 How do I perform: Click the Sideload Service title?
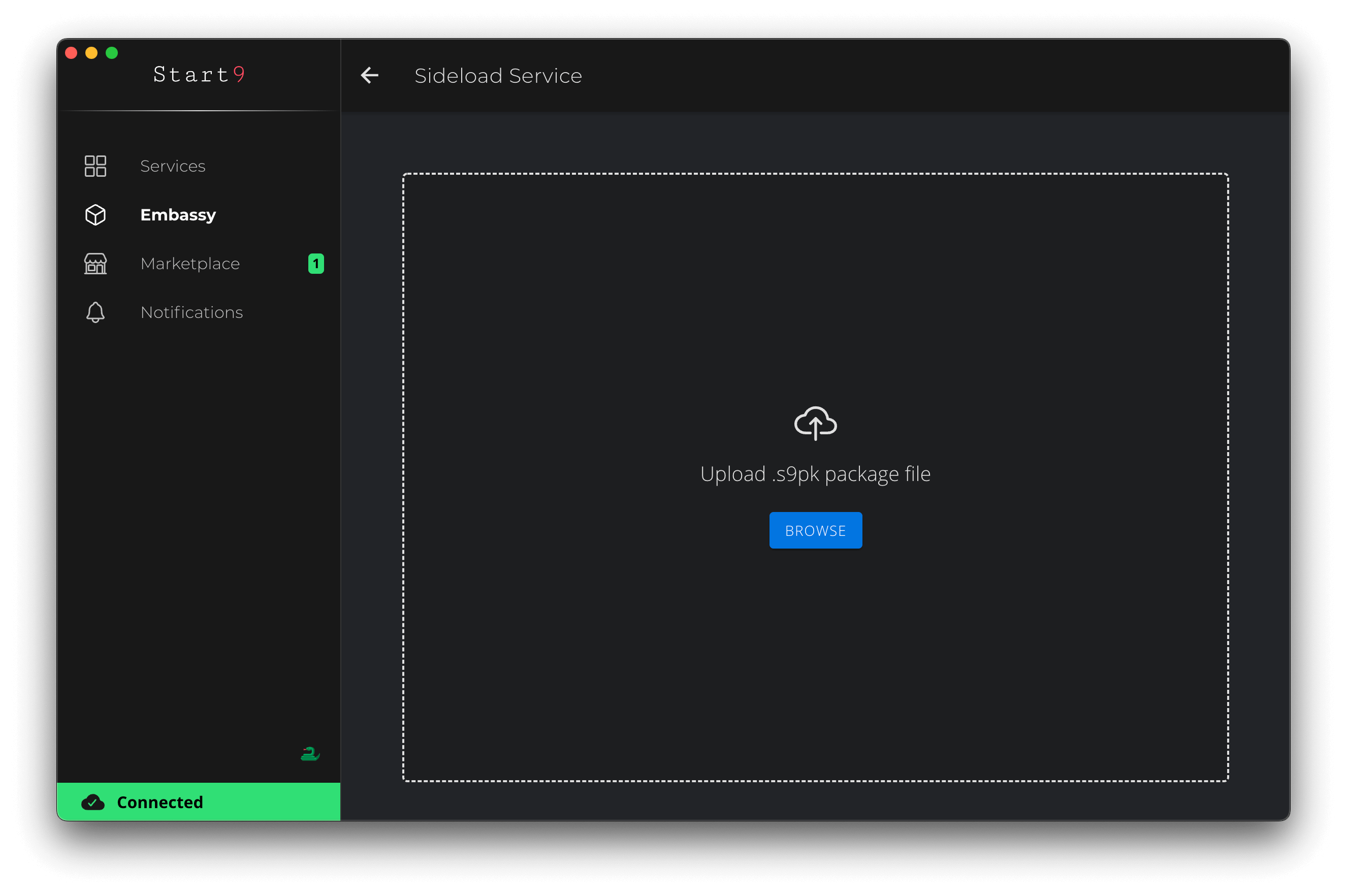pyautogui.click(x=498, y=75)
